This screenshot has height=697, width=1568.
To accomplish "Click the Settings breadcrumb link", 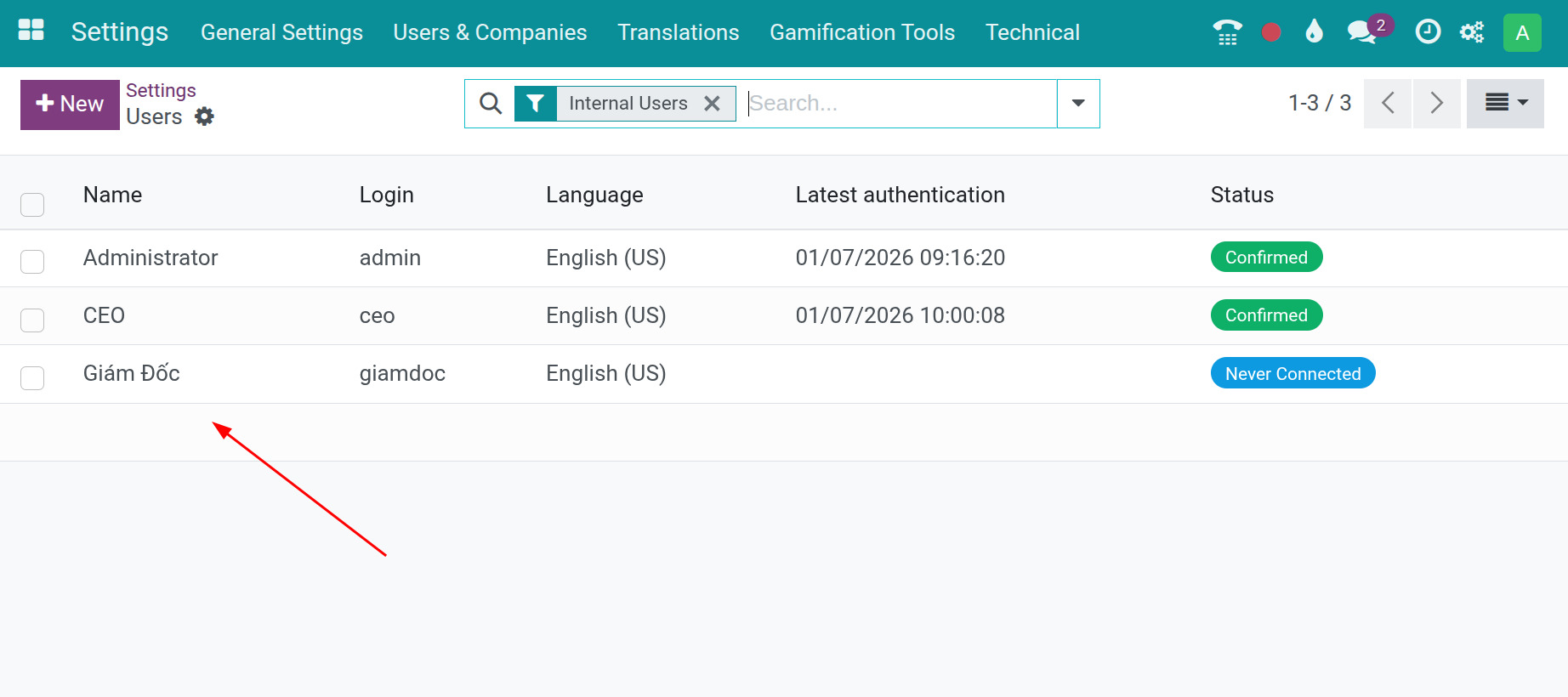I will [x=161, y=90].
